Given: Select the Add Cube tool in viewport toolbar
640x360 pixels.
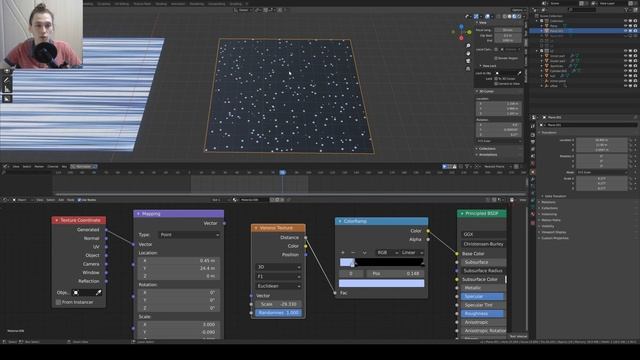Looking at the screenshot, I should (x=7, y=98).
